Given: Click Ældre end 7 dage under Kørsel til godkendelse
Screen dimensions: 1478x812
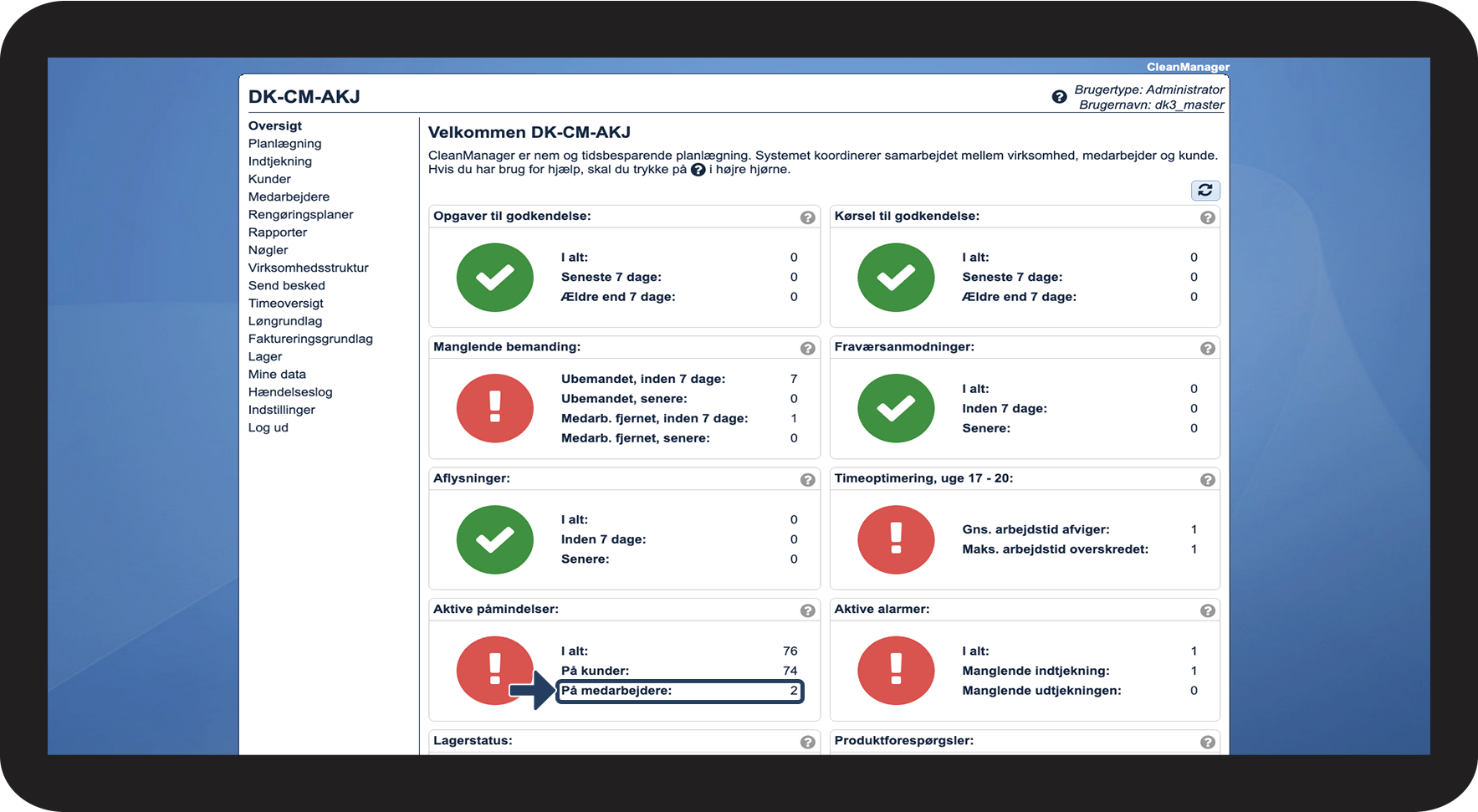Looking at the screenshot, I should click(x=1080, y=297).
